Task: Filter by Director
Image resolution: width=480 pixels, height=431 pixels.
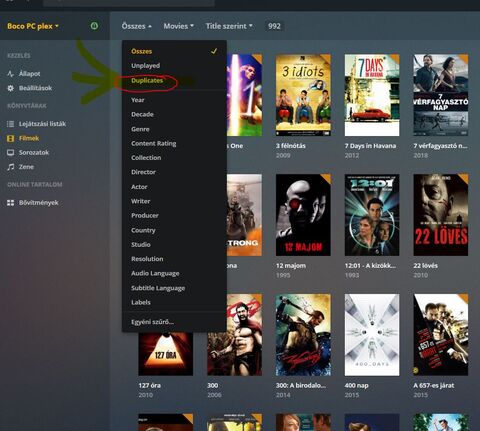Action: pos(174,172)
